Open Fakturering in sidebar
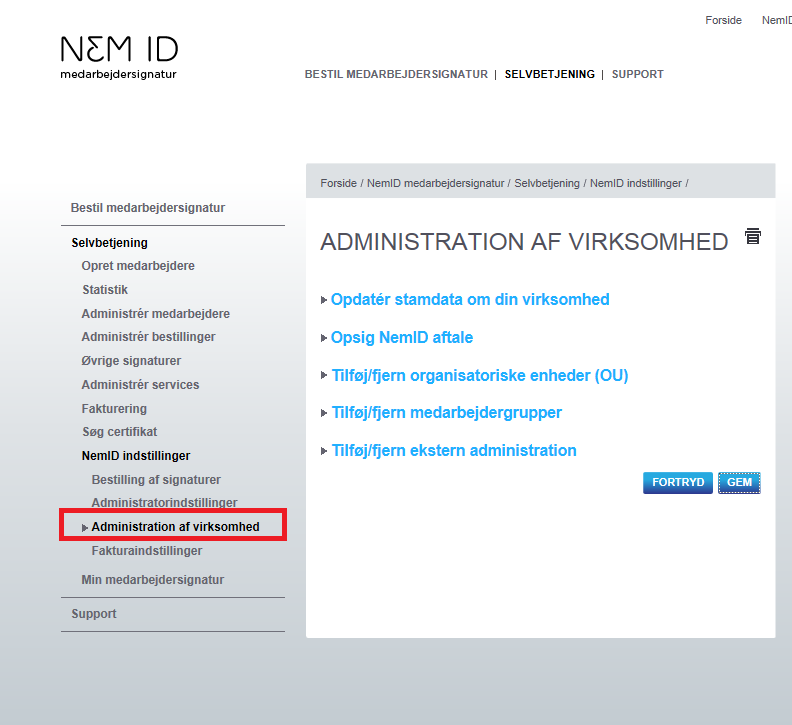This screenshot has width=792, height=725. (114, 409)
